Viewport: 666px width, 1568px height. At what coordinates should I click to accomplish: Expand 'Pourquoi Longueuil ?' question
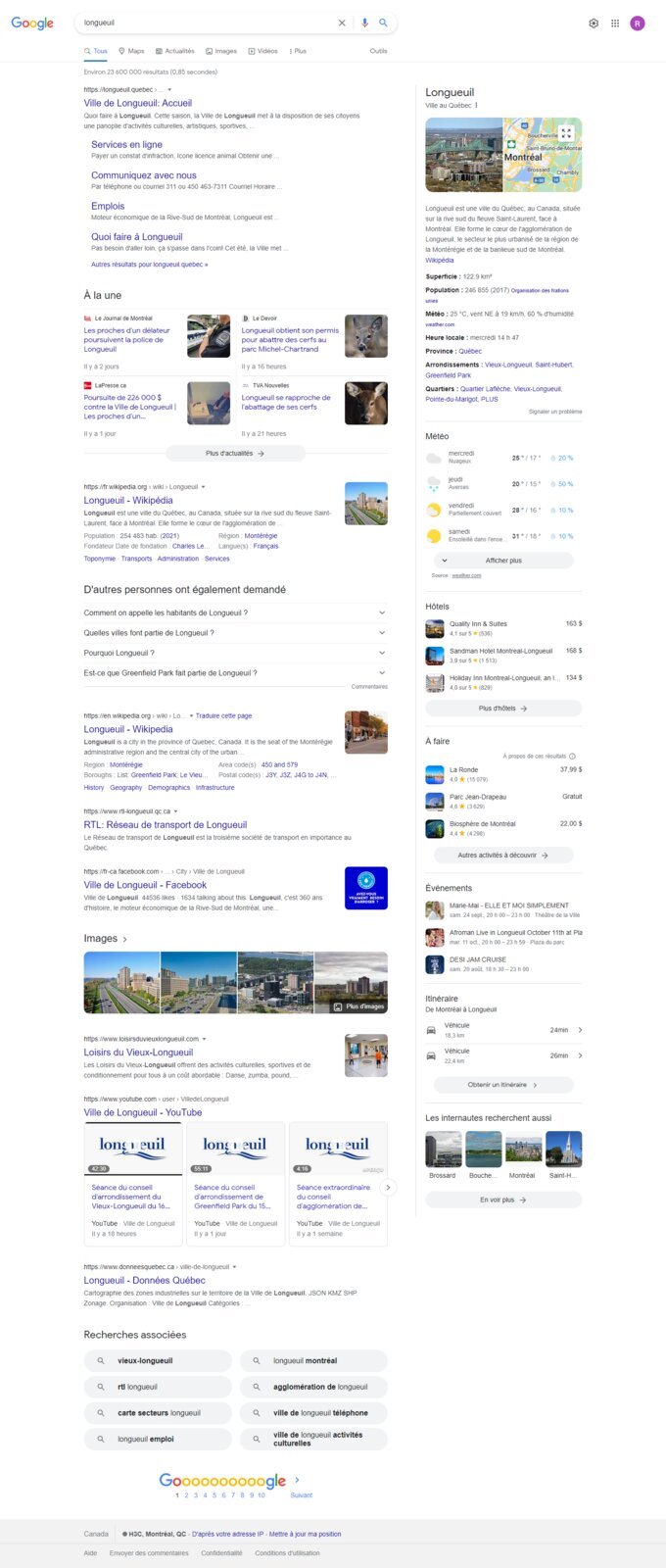(x=235, y=653)
